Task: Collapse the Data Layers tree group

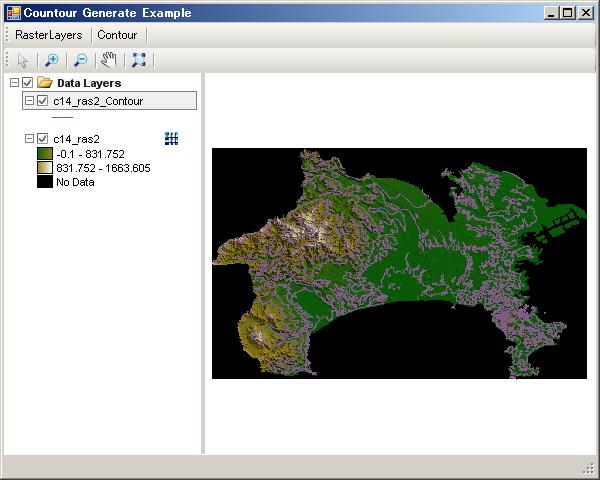Action: (12, 83)
